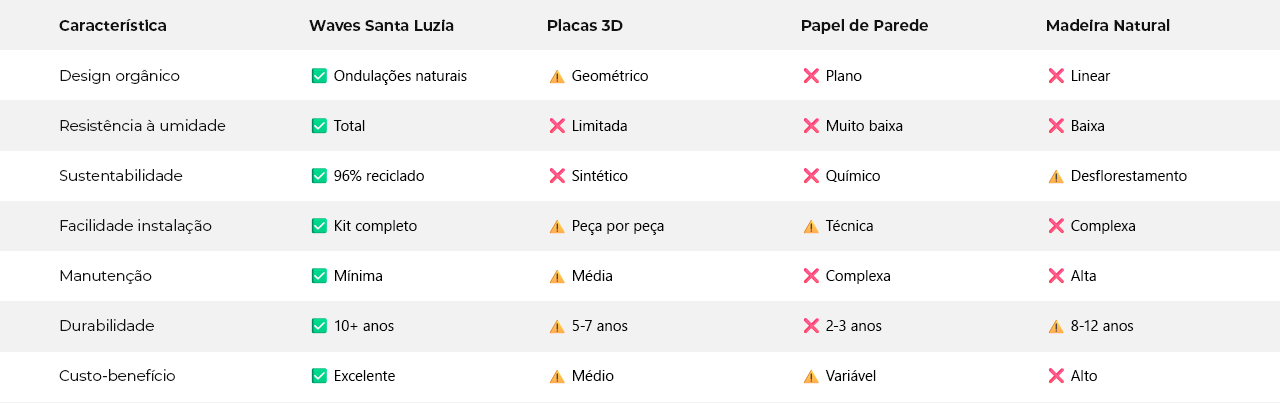
Task: Click warning icon next to Geométrico
Action: tap(557, 76)
